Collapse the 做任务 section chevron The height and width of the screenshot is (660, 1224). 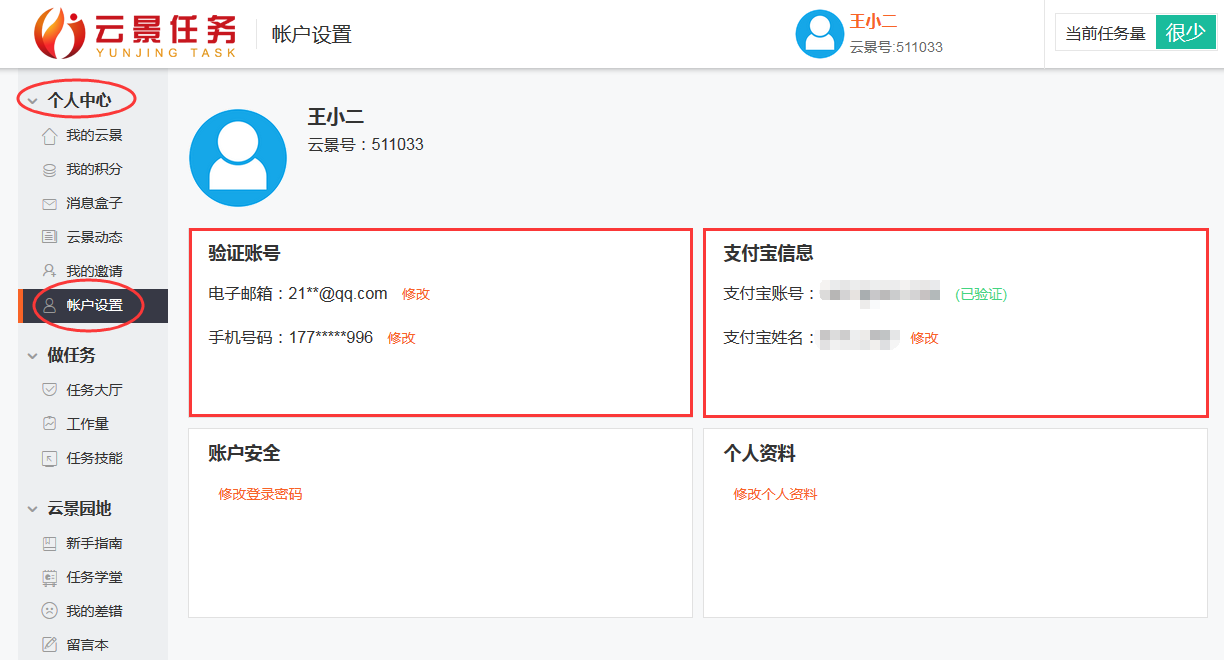click(x=32, y=356)
